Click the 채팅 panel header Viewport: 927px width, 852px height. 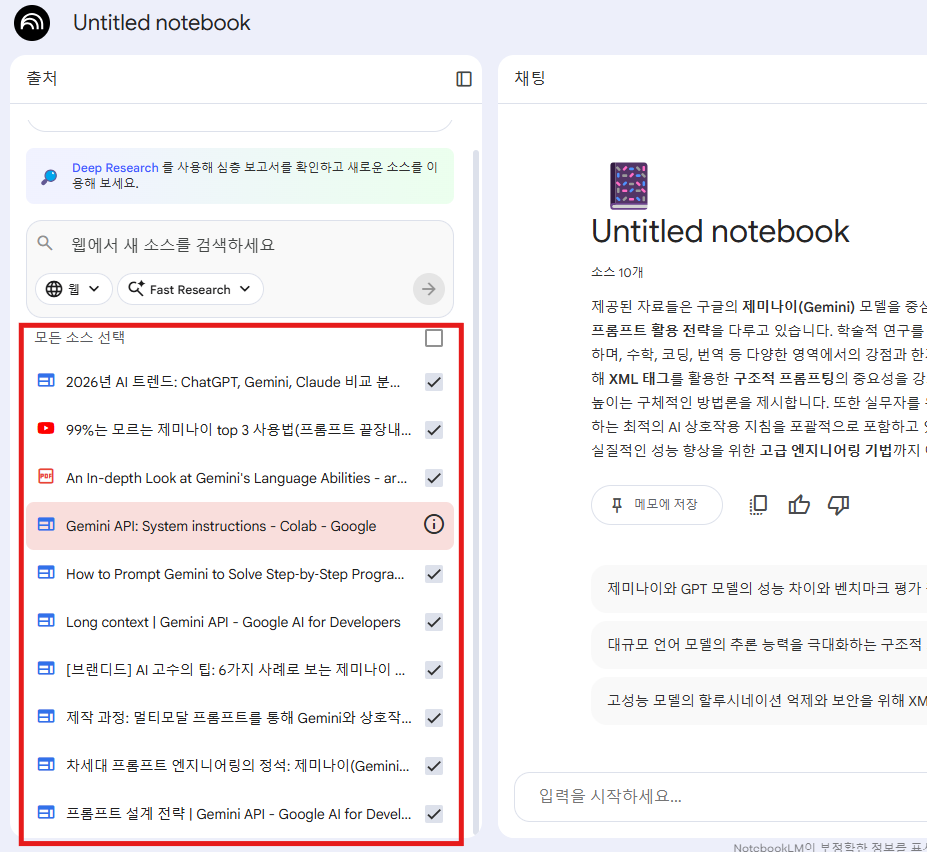[x=530, y=78]
